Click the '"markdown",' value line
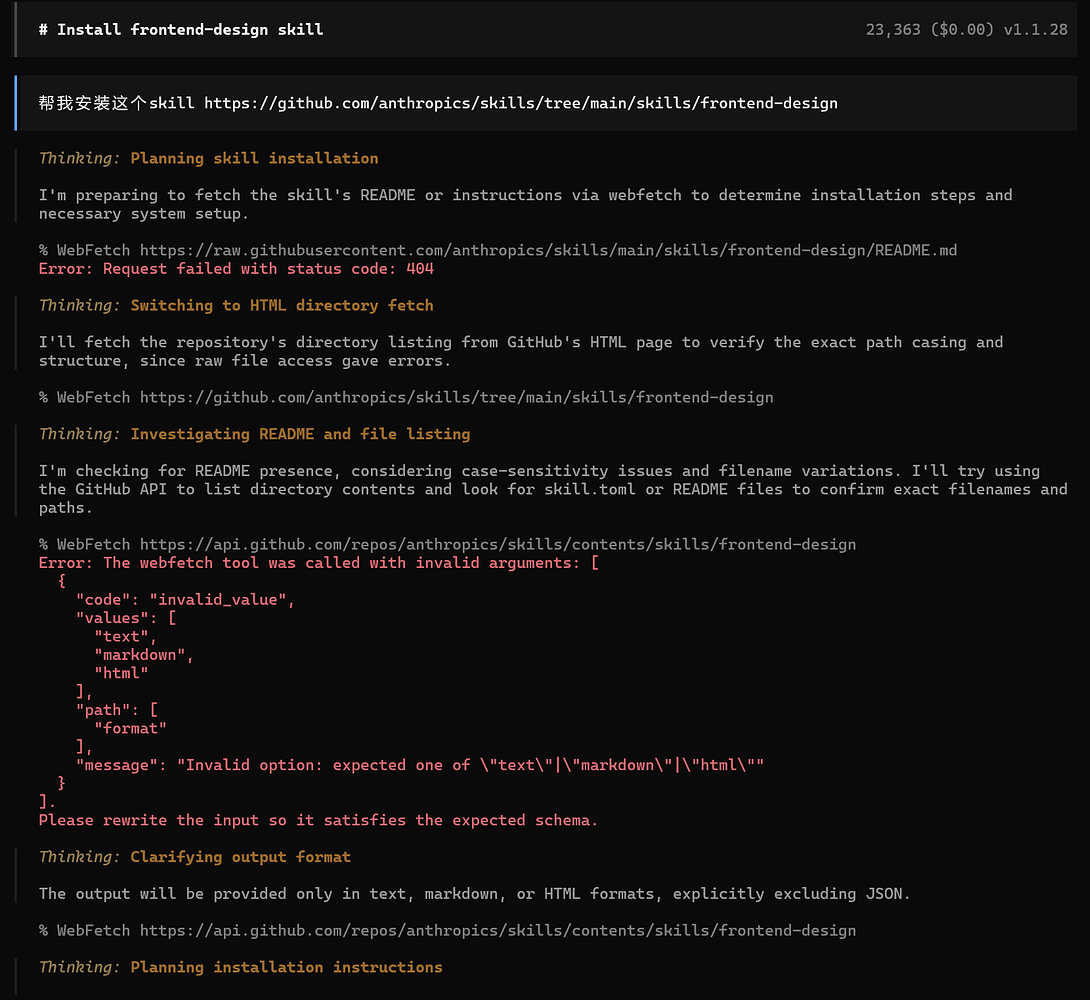Screen dimensions: 1090x1000 pos(144,655)
